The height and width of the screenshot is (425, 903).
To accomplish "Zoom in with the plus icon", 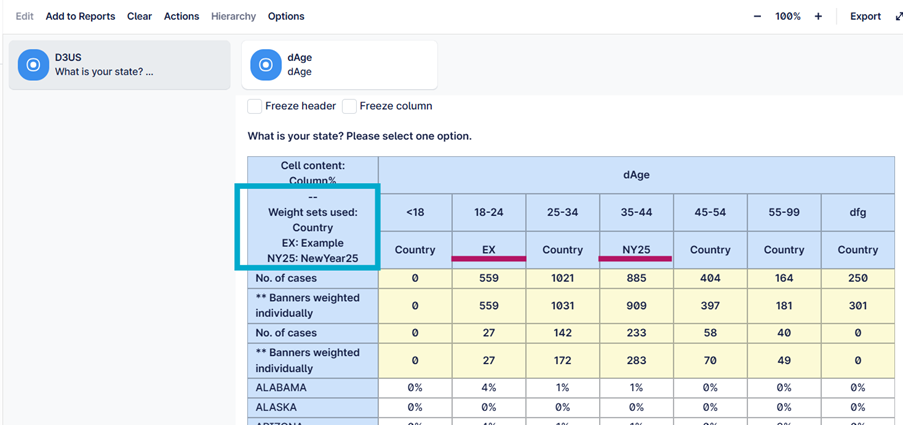I will [x=818, y=17].
